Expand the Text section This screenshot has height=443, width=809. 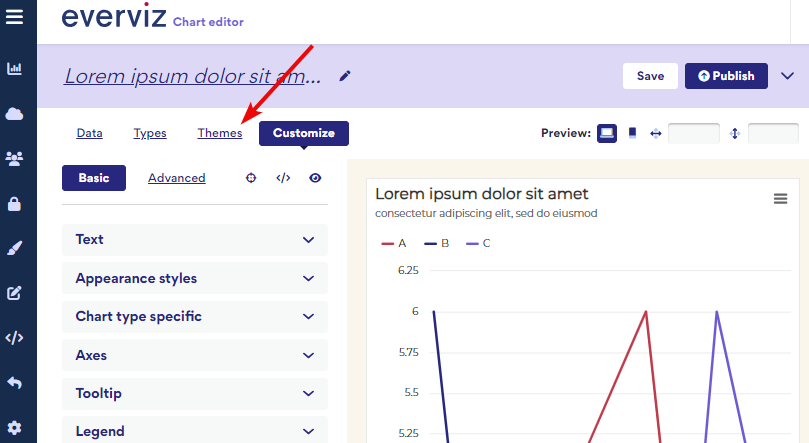tap(195, 240)
